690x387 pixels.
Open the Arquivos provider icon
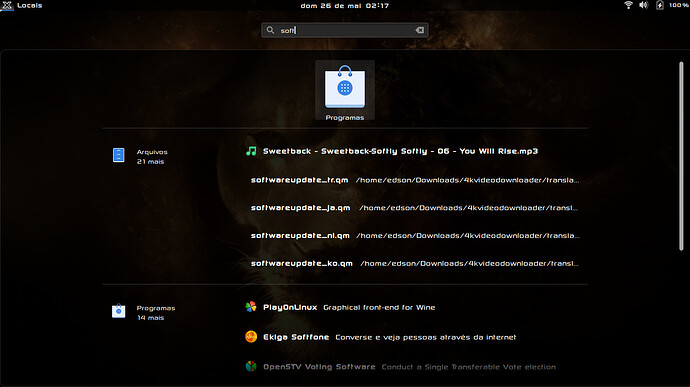tap(118, 155)
